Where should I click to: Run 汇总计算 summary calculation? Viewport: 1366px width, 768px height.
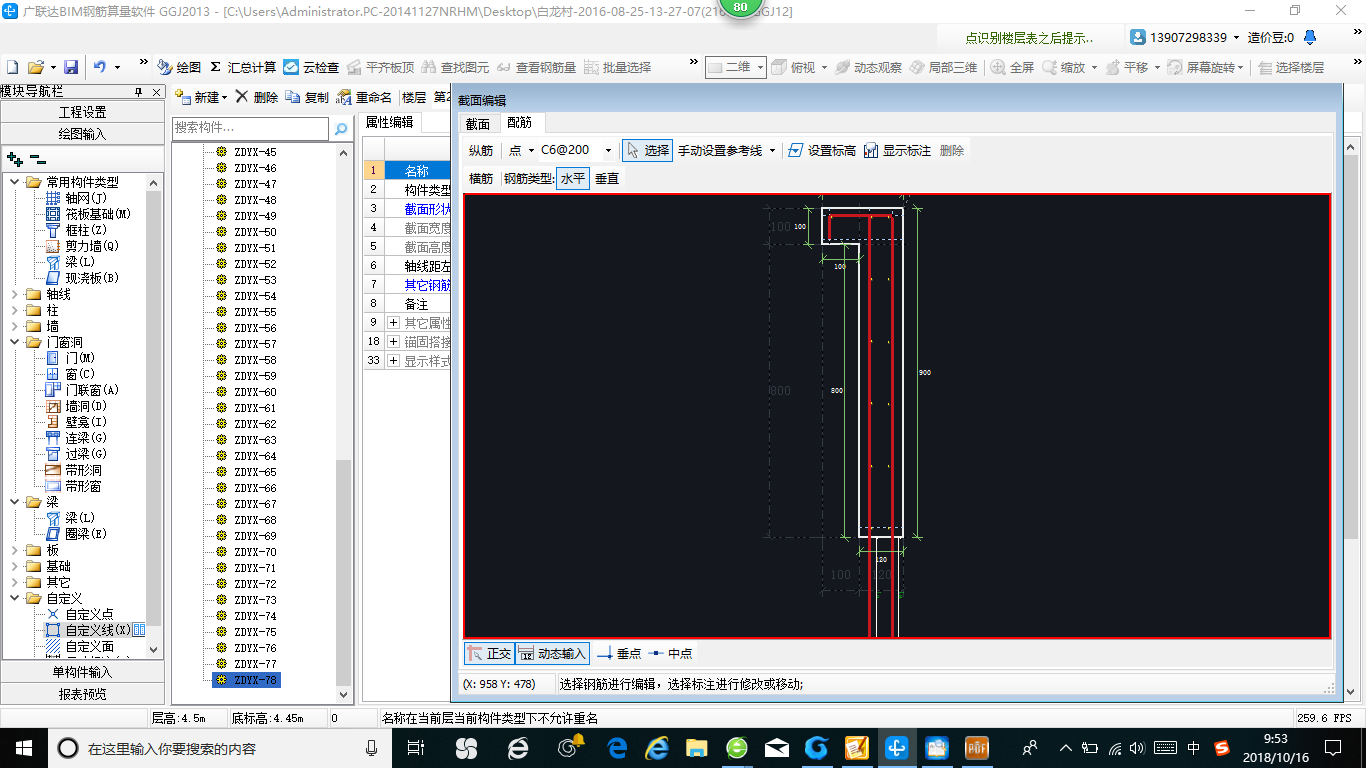pyautogui.click(x=243, y=67)
